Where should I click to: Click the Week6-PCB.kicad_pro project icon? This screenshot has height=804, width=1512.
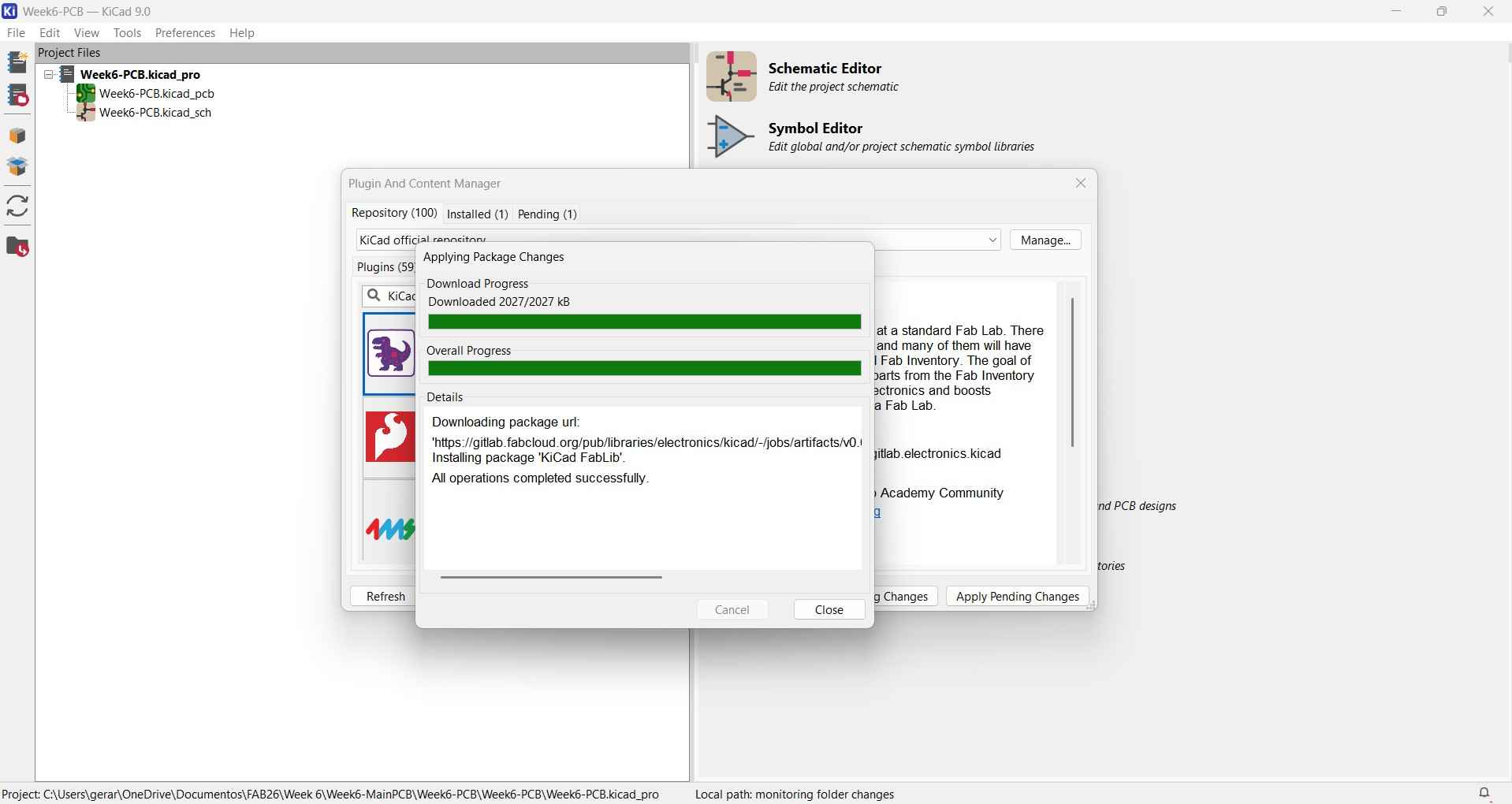68,74
